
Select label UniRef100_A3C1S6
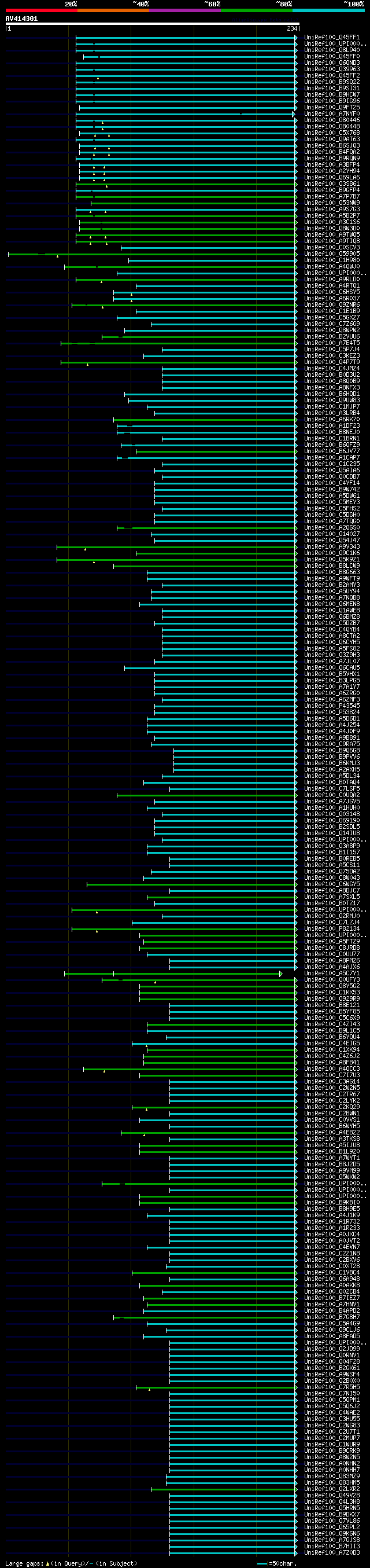(332, 222)
